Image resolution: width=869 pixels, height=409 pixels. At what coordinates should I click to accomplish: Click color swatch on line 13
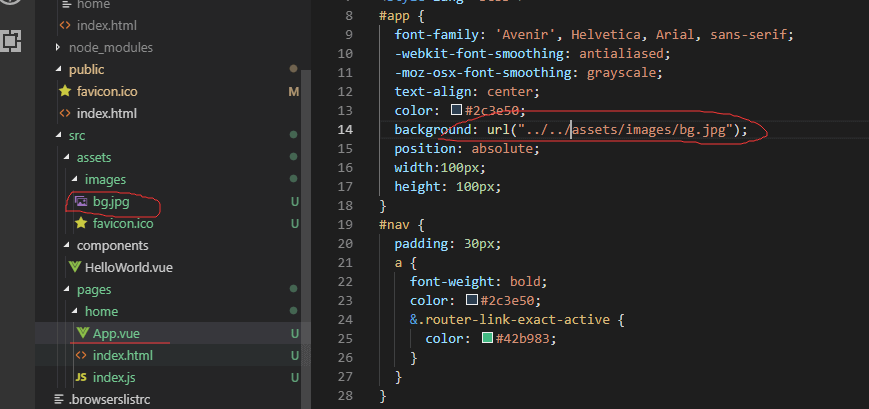coord(457,111)
